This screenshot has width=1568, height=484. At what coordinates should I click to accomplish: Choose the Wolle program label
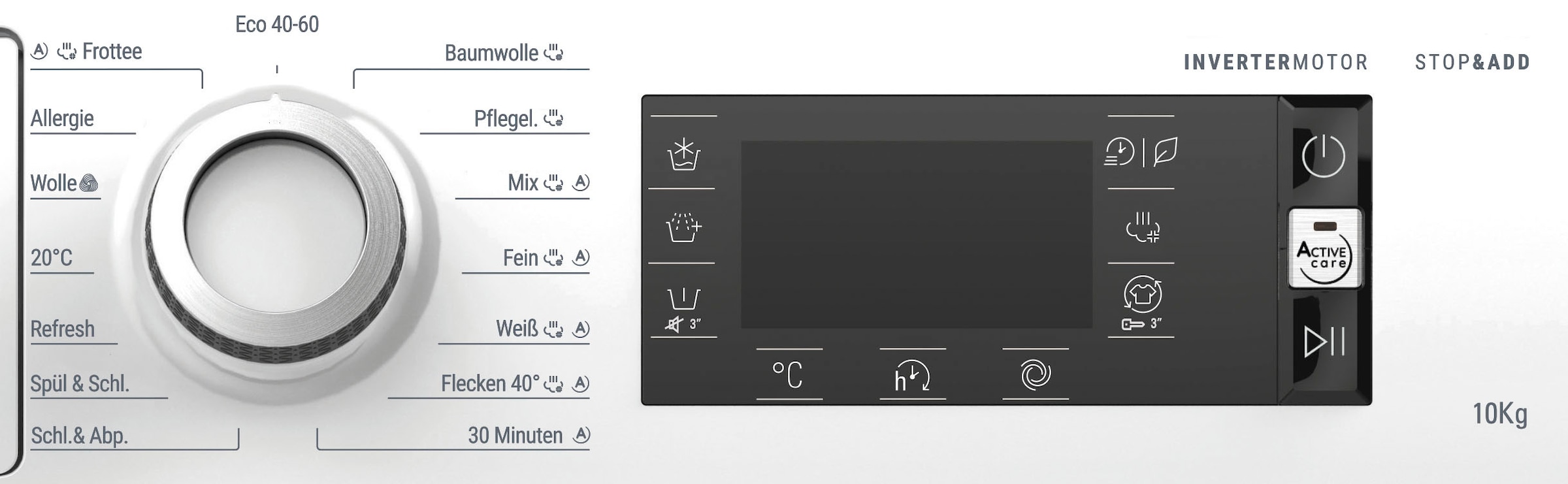pos(54,184)
